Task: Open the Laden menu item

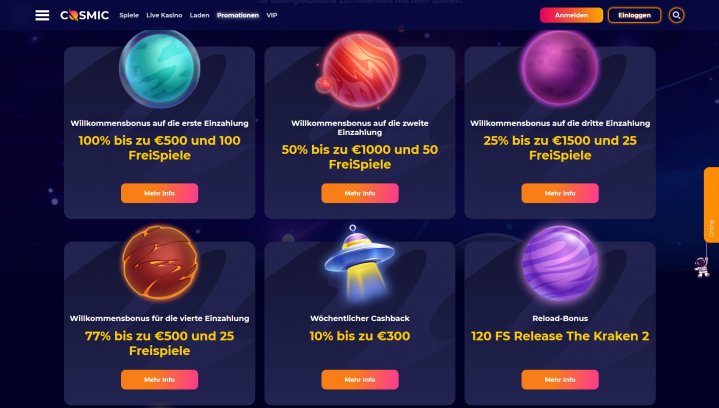Action: click(x=199, y=15)
